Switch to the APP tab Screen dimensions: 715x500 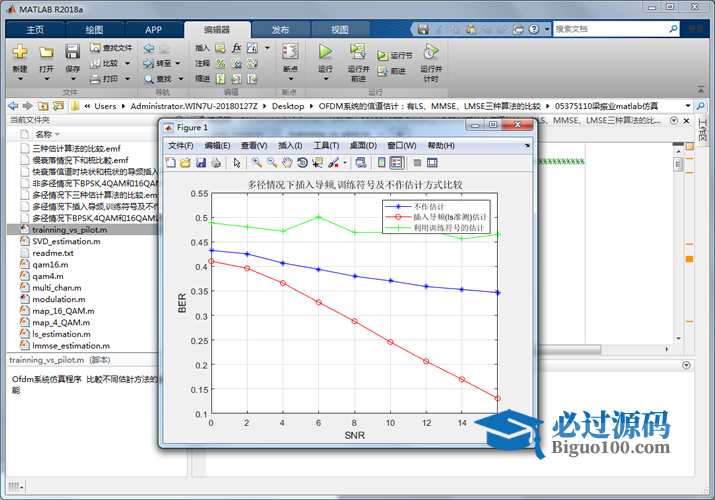[154, 30]
